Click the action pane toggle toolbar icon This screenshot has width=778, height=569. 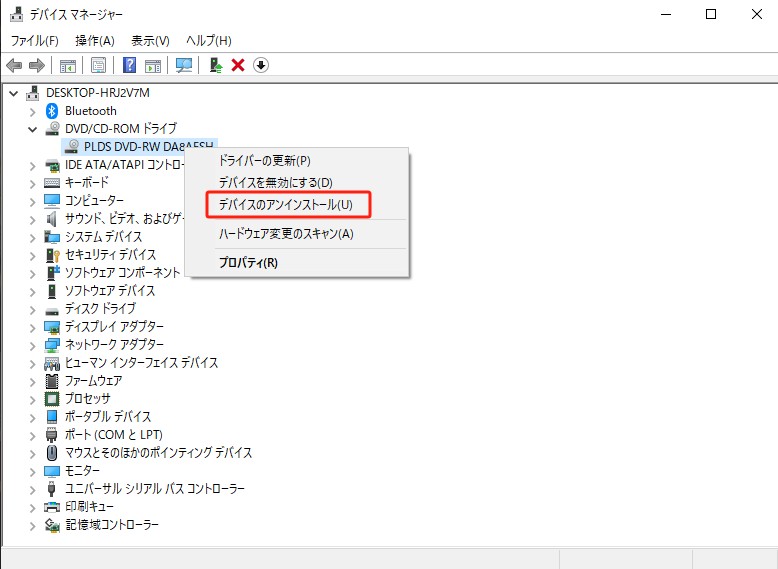pyautogui.click(x=153, y=65)
